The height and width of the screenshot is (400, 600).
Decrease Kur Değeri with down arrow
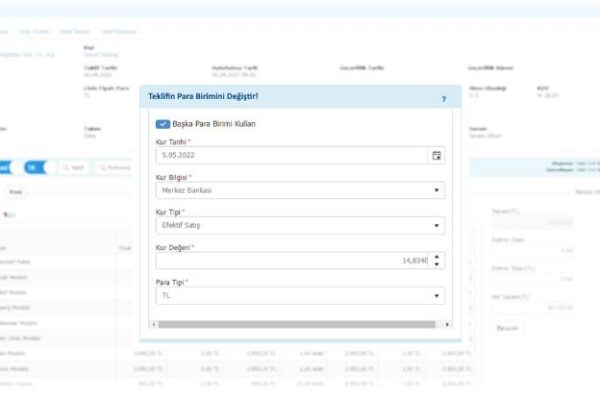(437, 265)
